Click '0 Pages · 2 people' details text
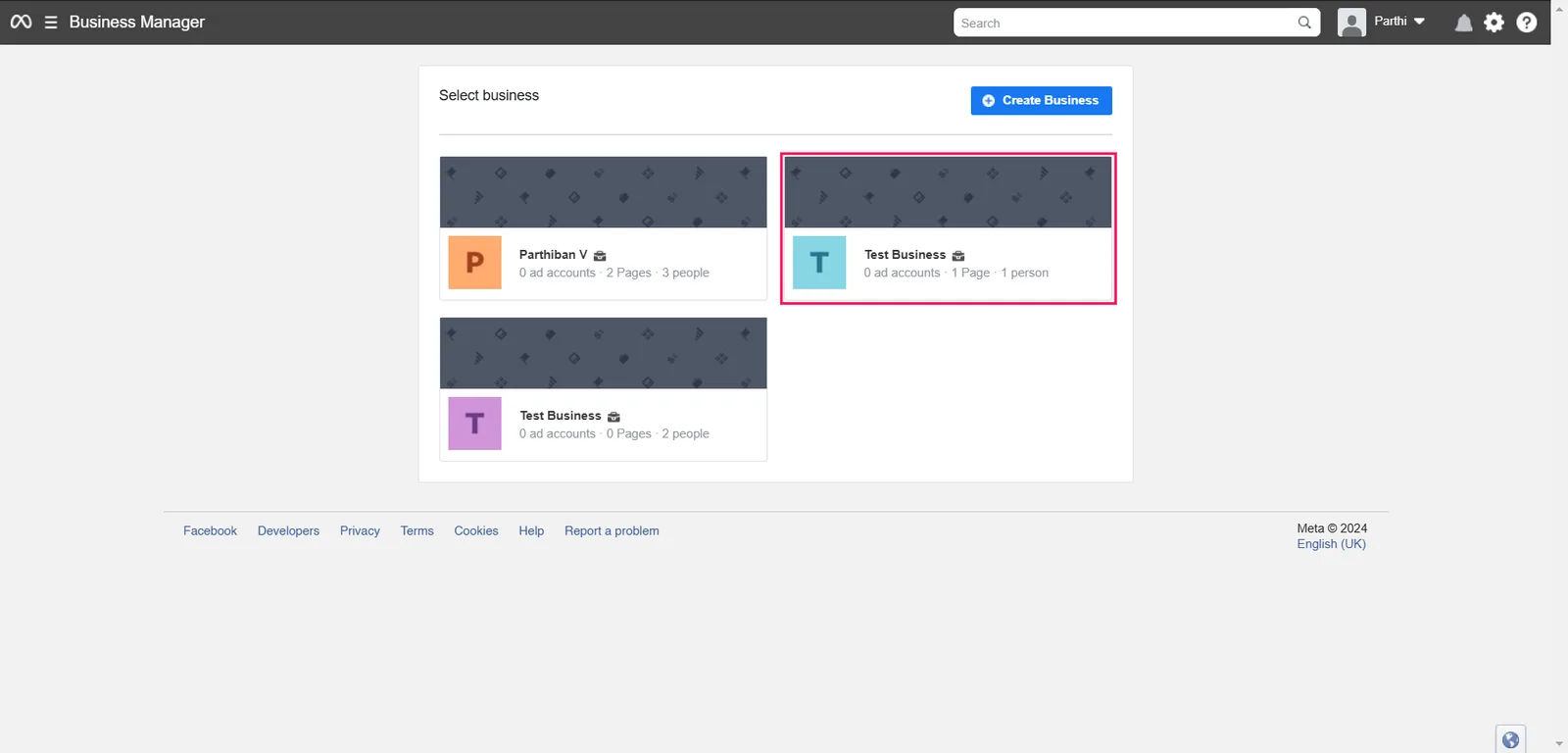The width and height of the screenshot is (1568, 753). pyautogui.click(x=658, y=433)
